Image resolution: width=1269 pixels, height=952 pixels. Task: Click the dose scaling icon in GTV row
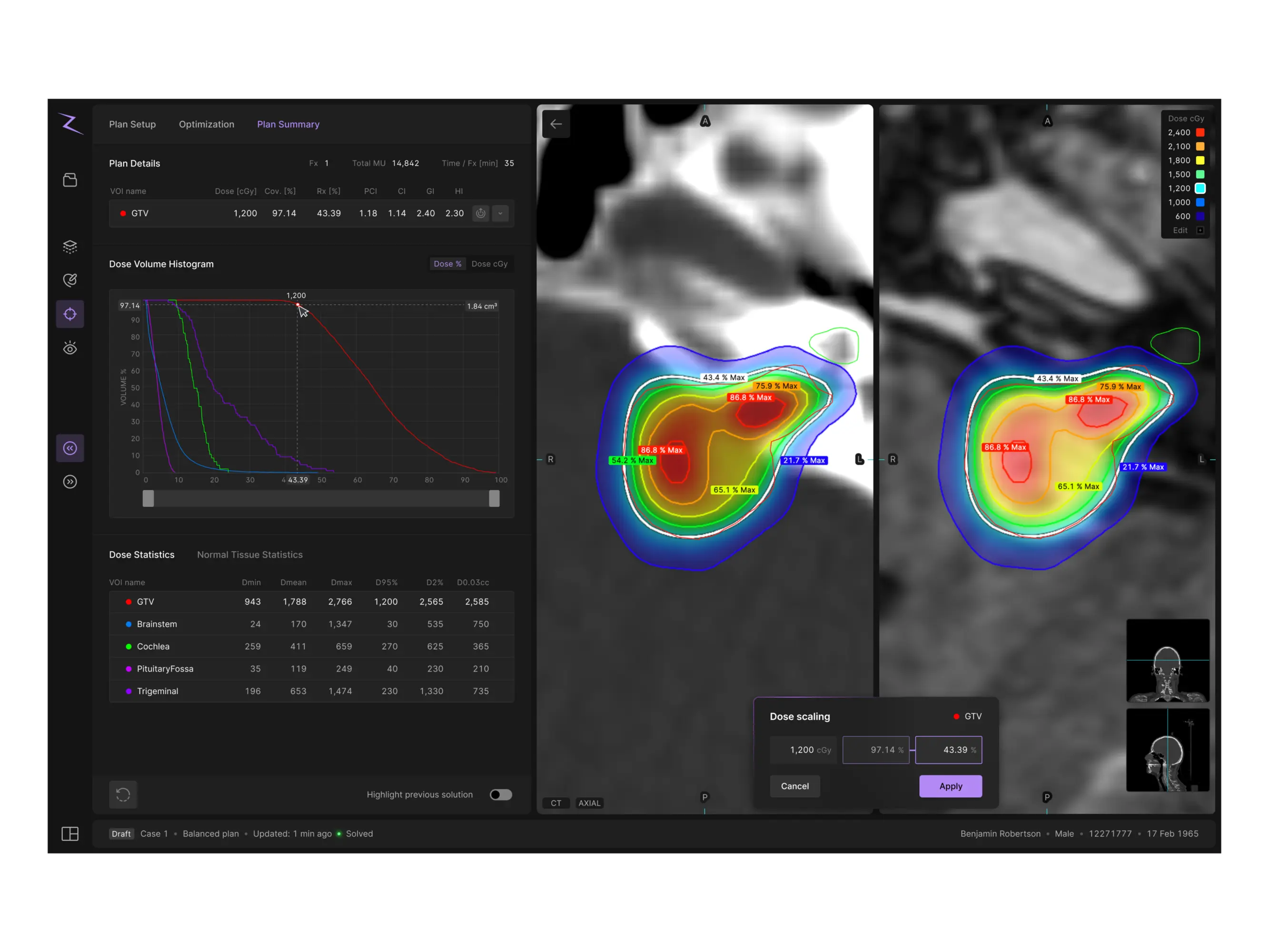click(x=481, y=213)
